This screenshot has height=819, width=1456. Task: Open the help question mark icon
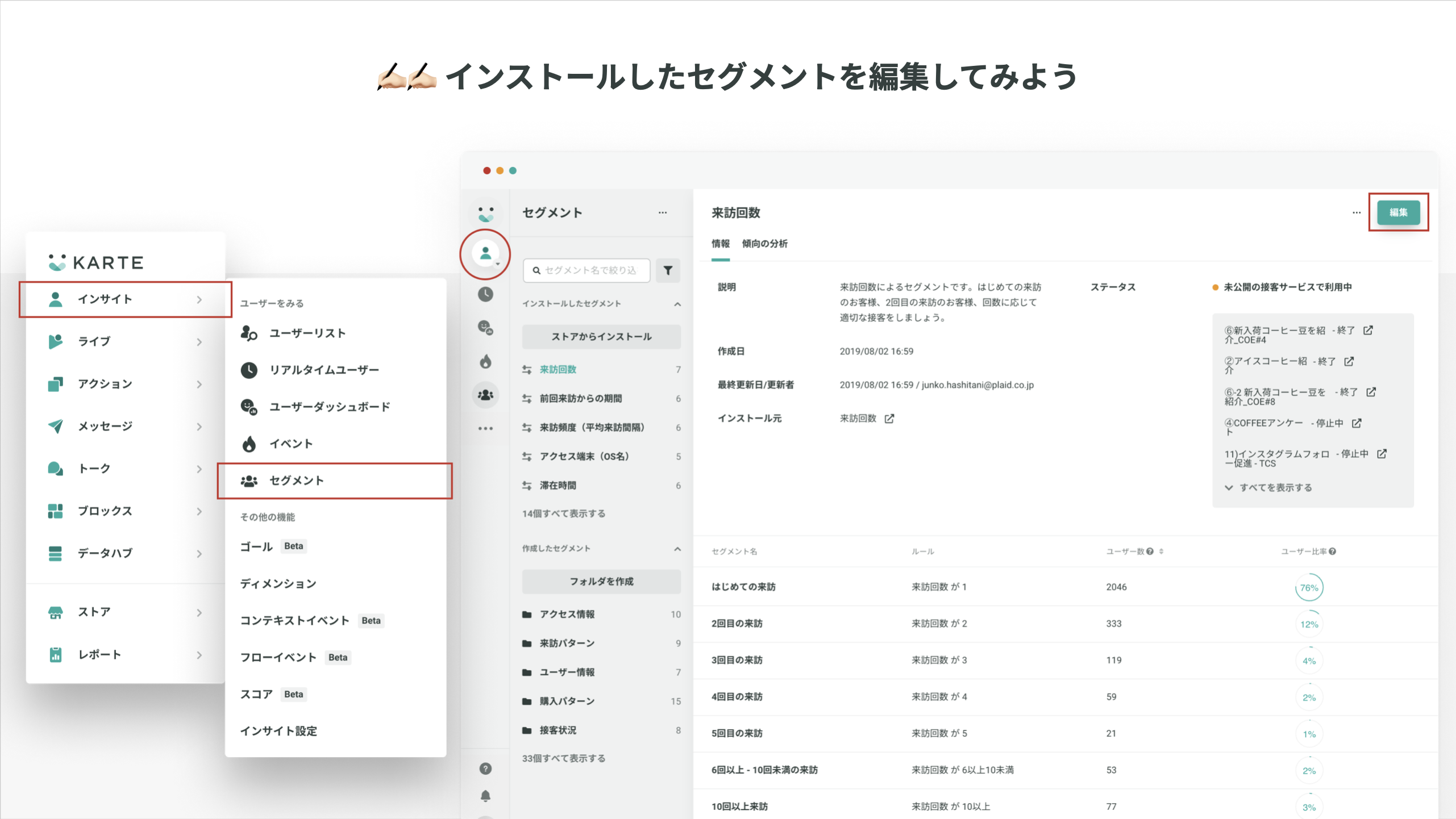[485, 768]
